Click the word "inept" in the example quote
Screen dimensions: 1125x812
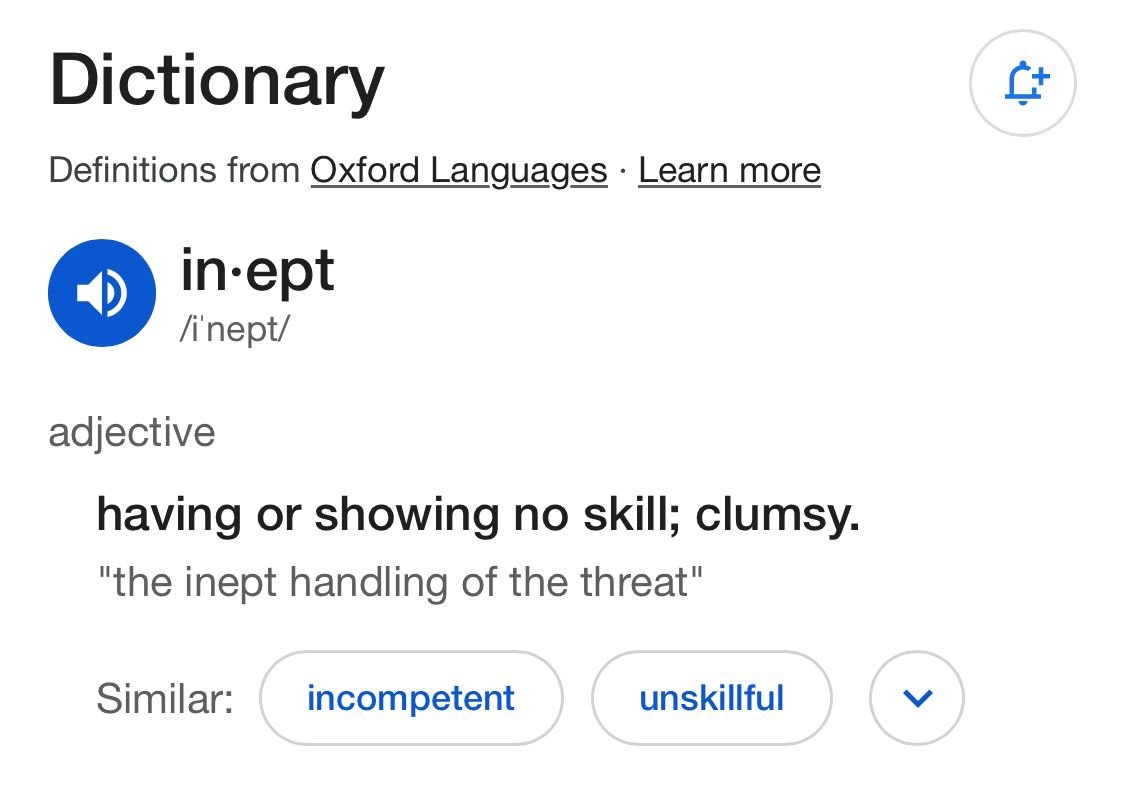click(233, 581)
